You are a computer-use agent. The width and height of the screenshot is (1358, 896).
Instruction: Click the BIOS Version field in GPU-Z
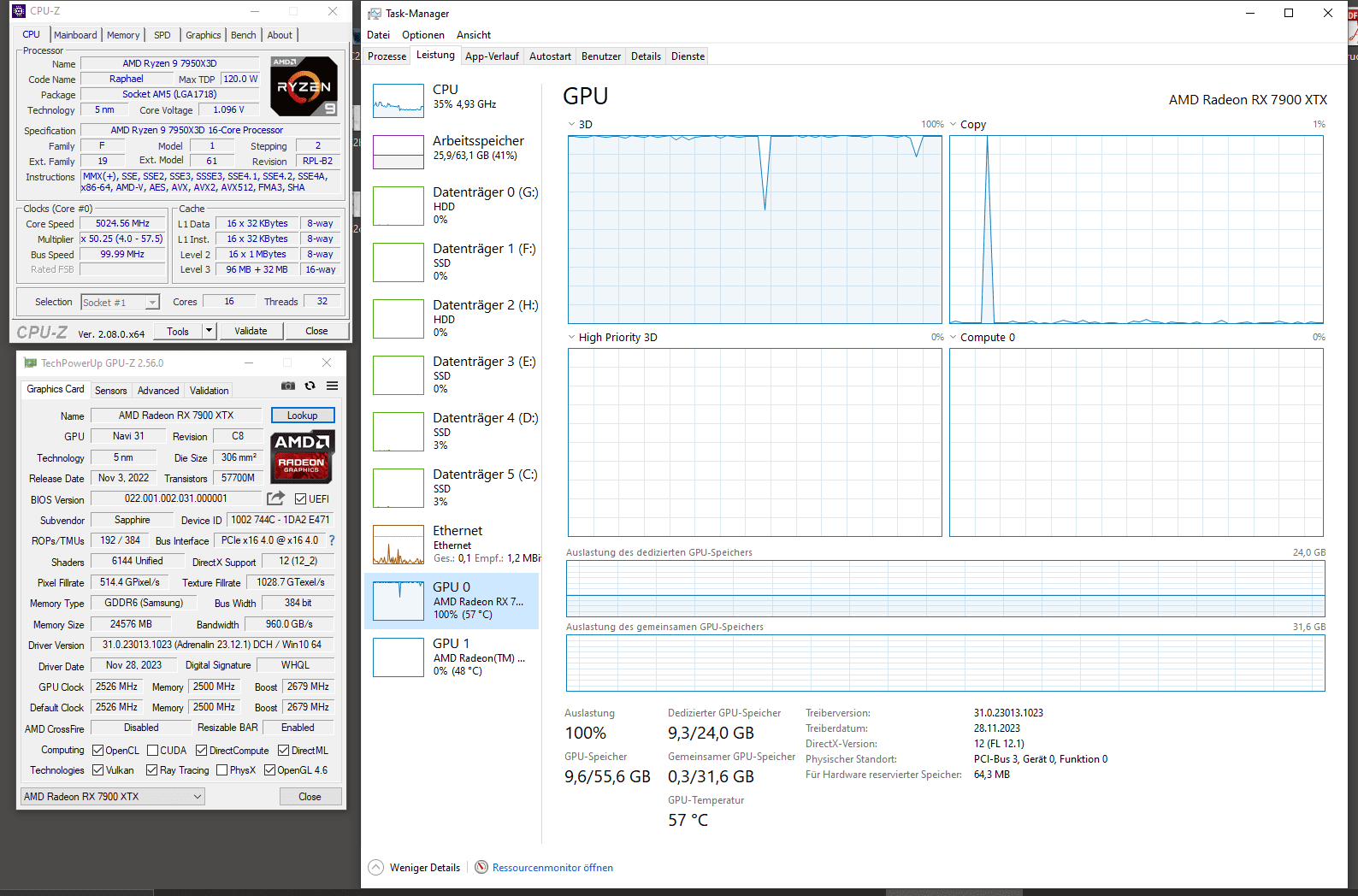click(176, 498)
